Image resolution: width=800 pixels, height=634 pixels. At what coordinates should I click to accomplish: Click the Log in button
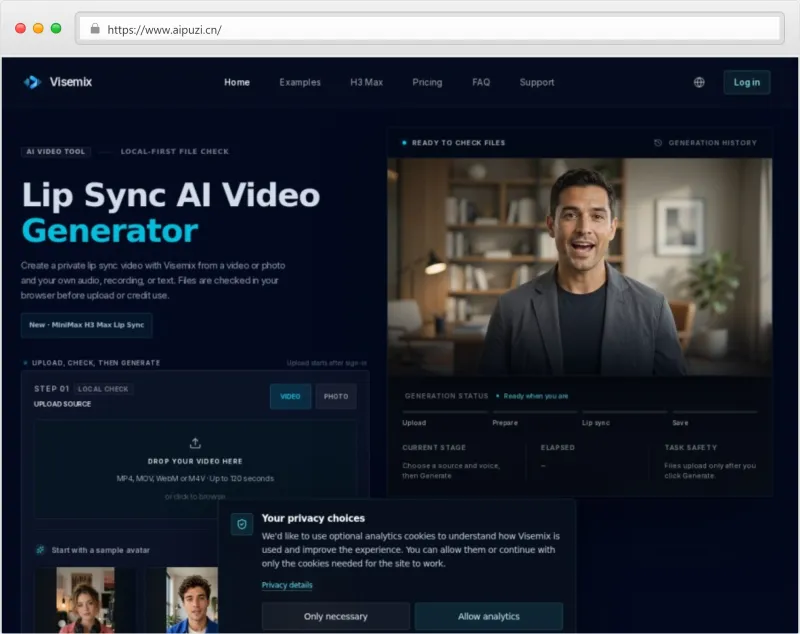pos(747,82)
